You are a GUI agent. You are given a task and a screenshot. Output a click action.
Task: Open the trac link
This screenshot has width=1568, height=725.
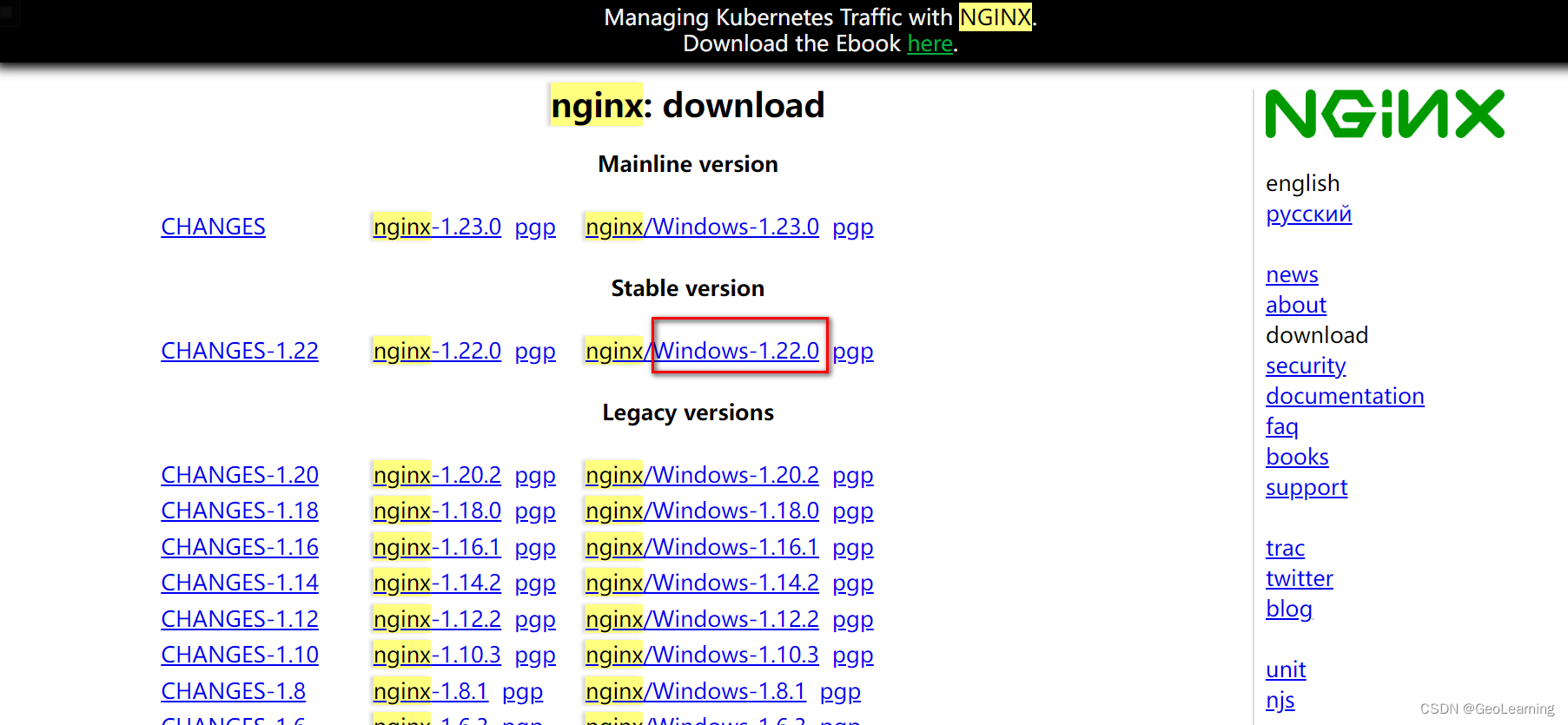(x=1285, y=548)
